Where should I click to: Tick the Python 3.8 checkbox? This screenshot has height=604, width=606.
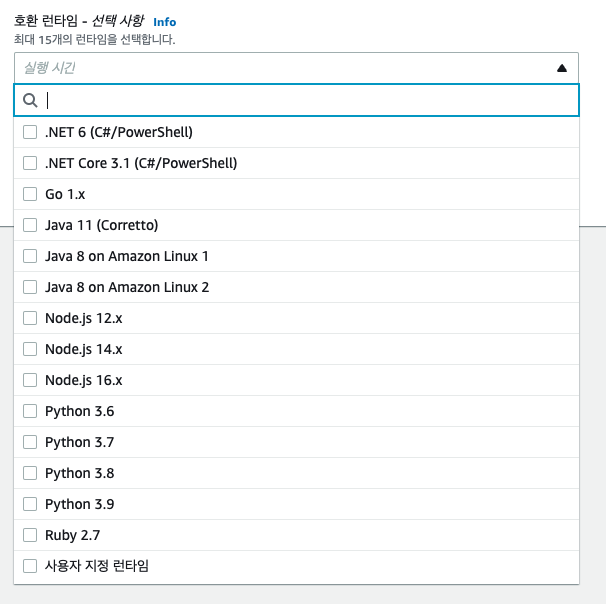click(x=30, y=473)
